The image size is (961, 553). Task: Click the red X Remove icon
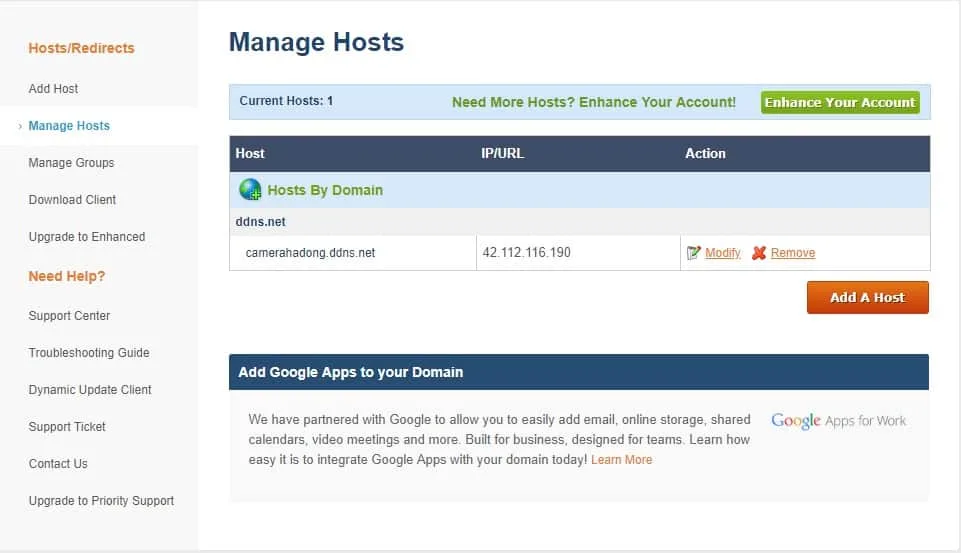759,253
